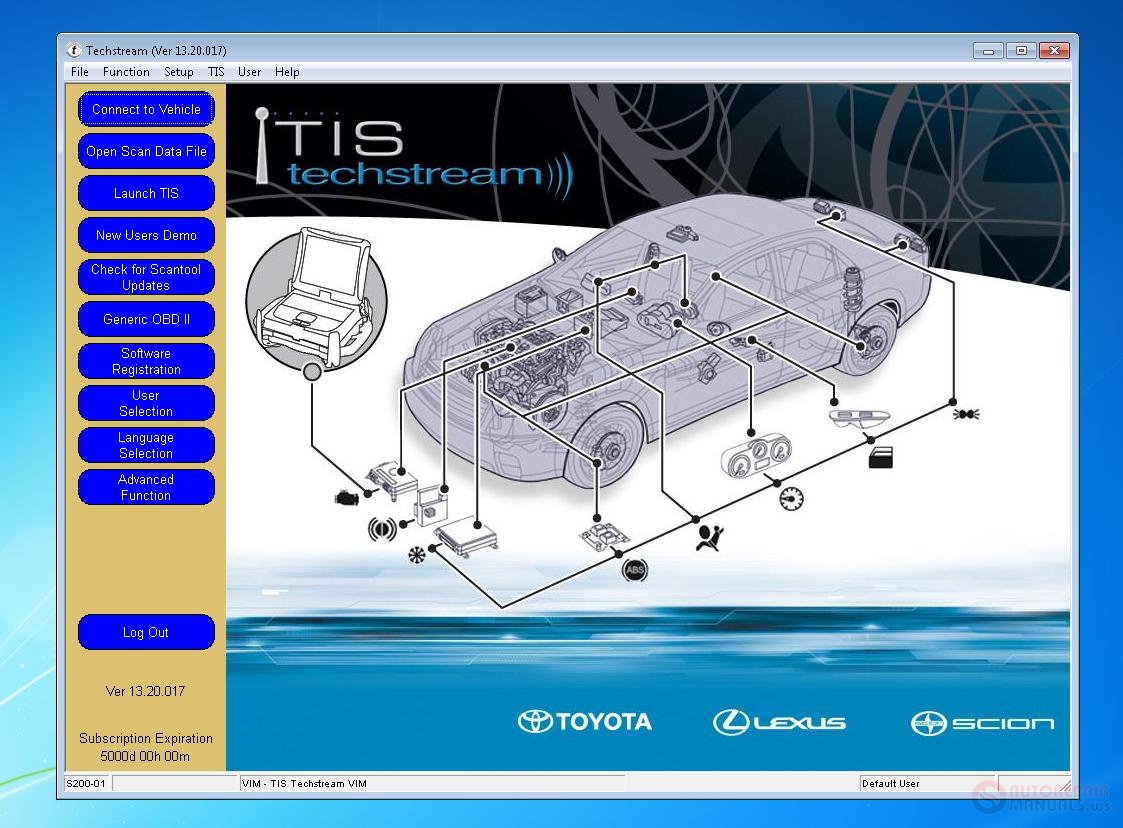
Task: Open Advanced Function
Action: tap(146, 487)
